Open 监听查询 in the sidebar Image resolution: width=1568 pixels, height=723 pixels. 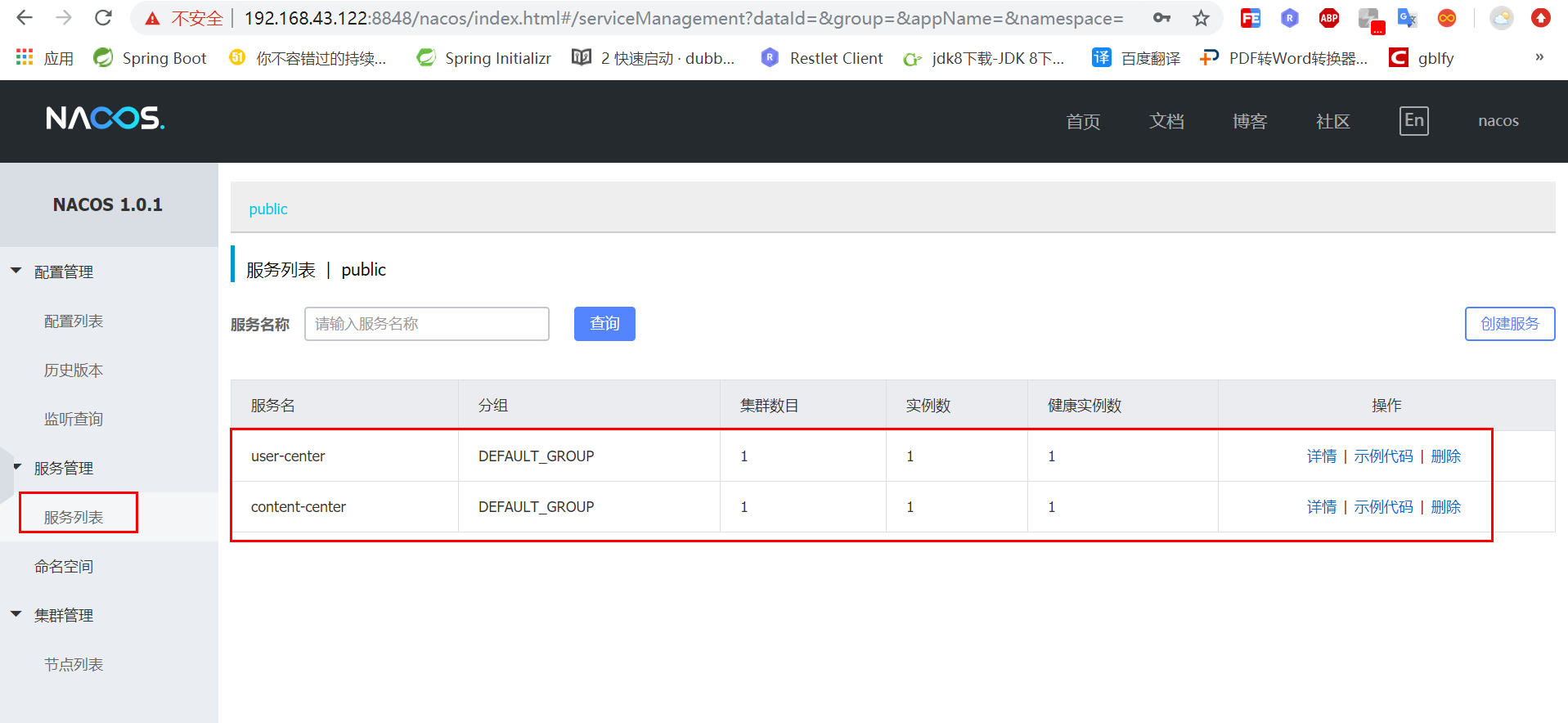[74, 419]
